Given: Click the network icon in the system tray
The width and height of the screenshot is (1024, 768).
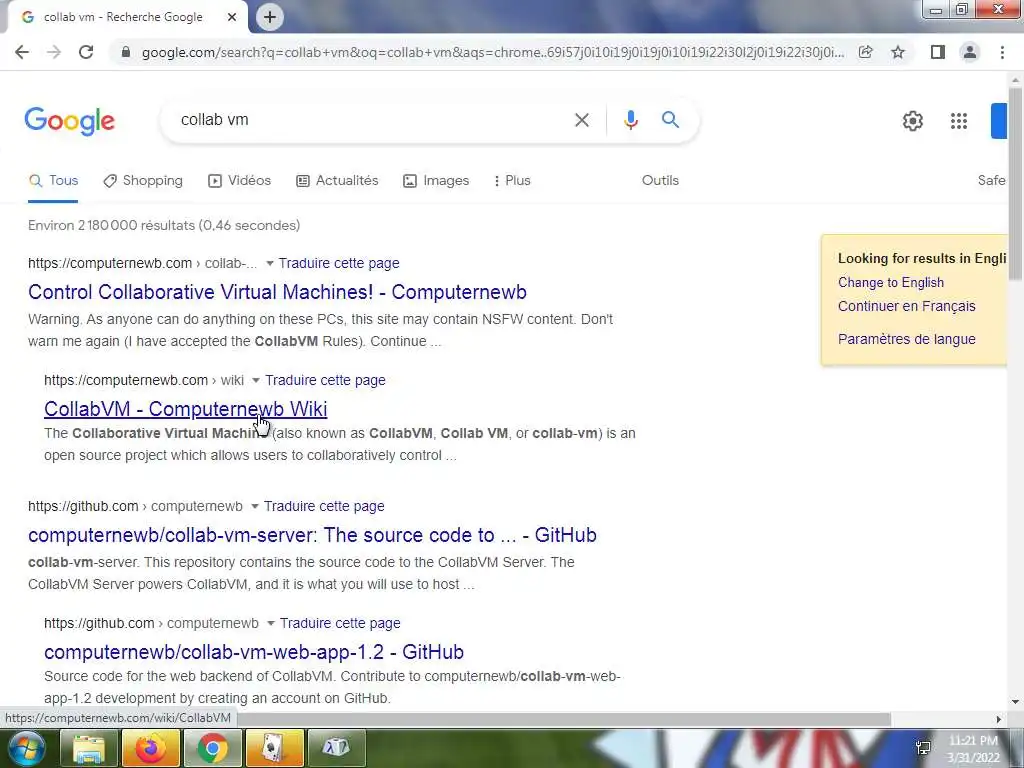Looking at the screenshot, I should (923, 748).
